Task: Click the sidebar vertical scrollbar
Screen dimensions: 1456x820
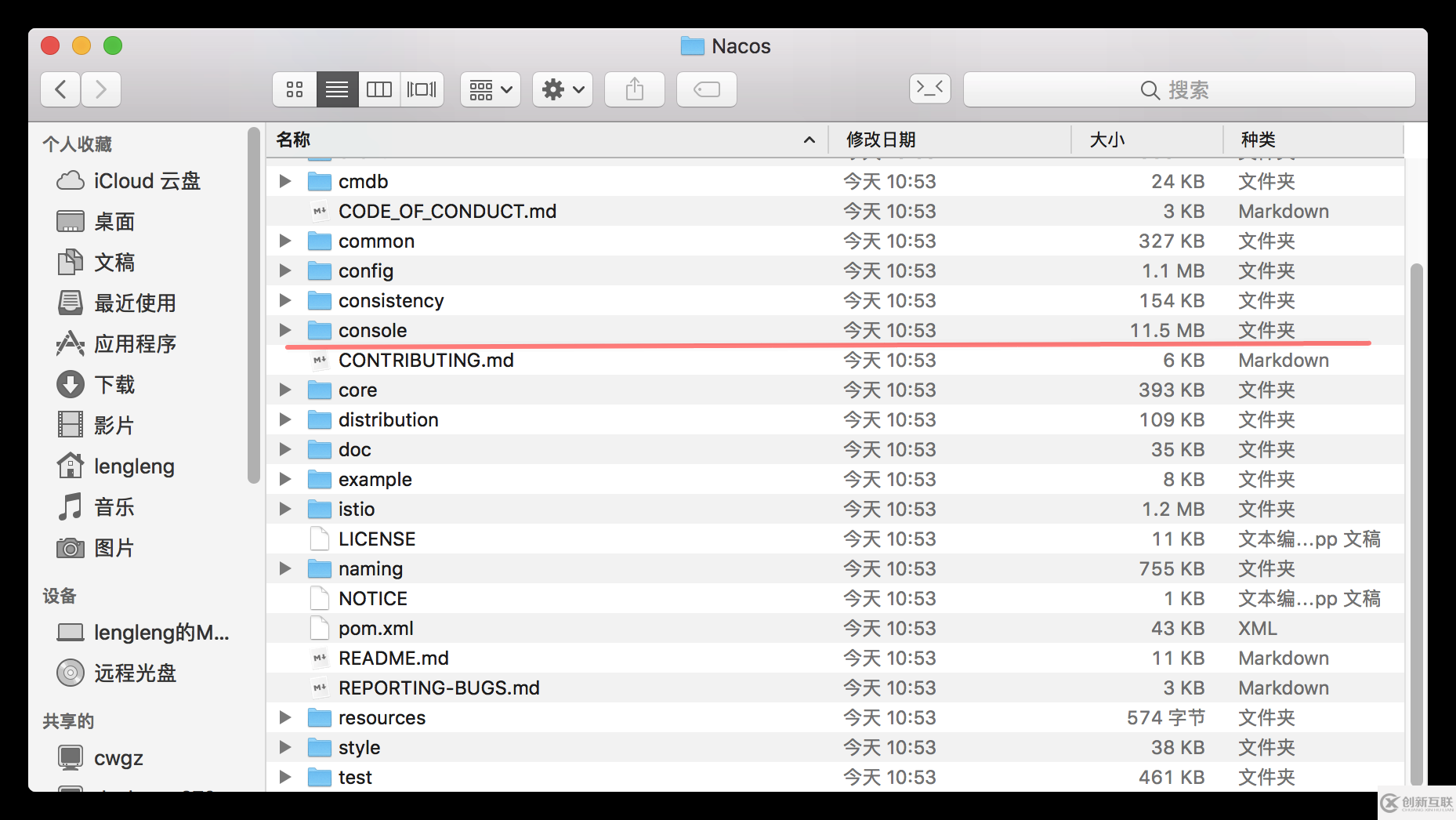Action: pyautogui.click(x=253, y=305)
